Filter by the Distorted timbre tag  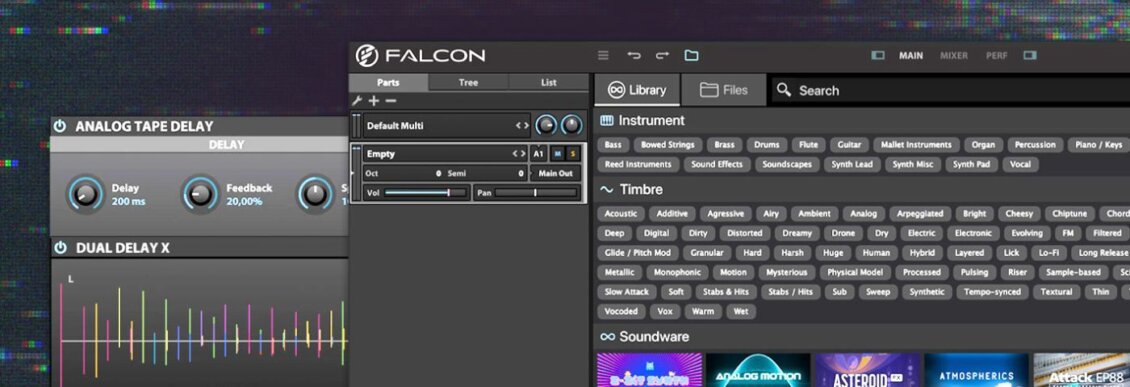tap(744, 233)
